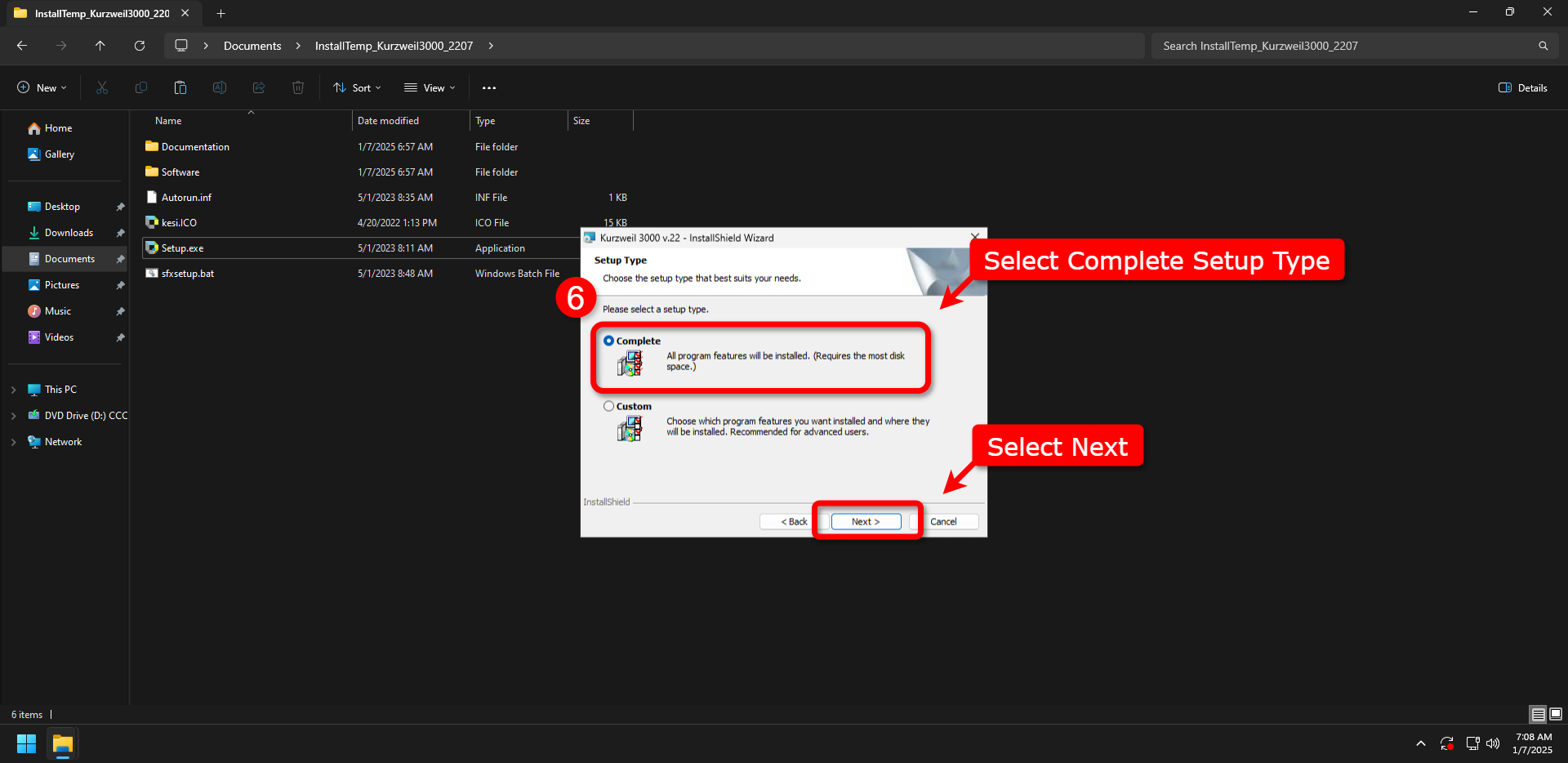Select the Custom setup type radio button
1568x763 pixels.
coord(608,406)
